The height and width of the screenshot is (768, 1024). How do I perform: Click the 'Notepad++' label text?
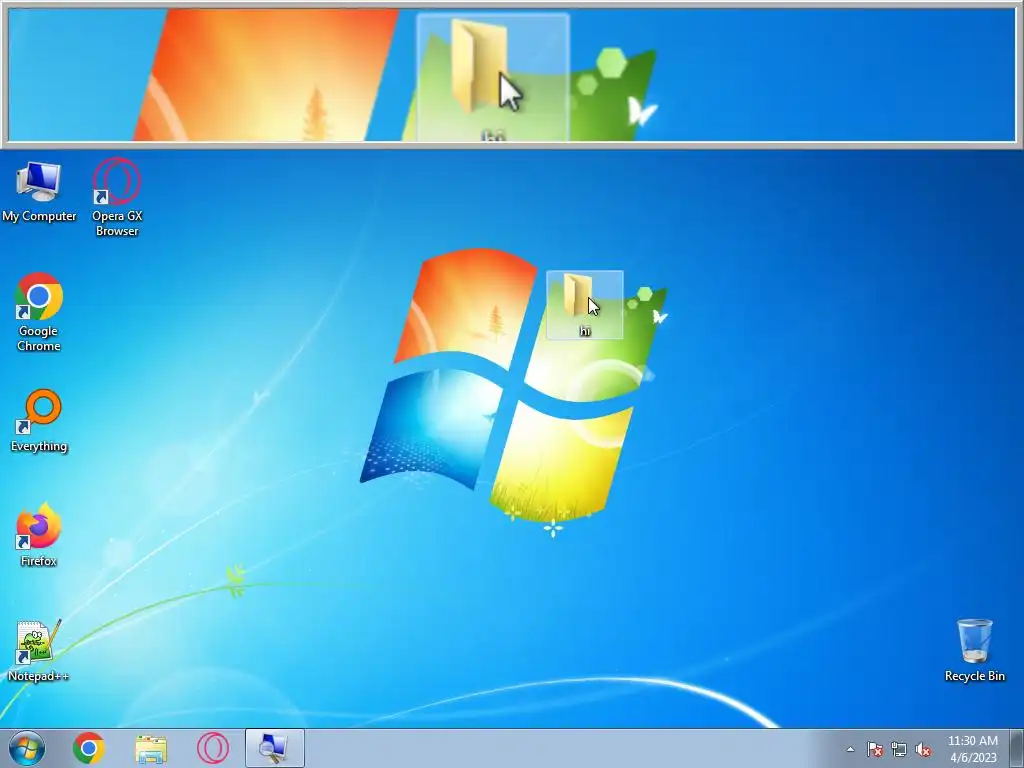(x=39, y=676)
